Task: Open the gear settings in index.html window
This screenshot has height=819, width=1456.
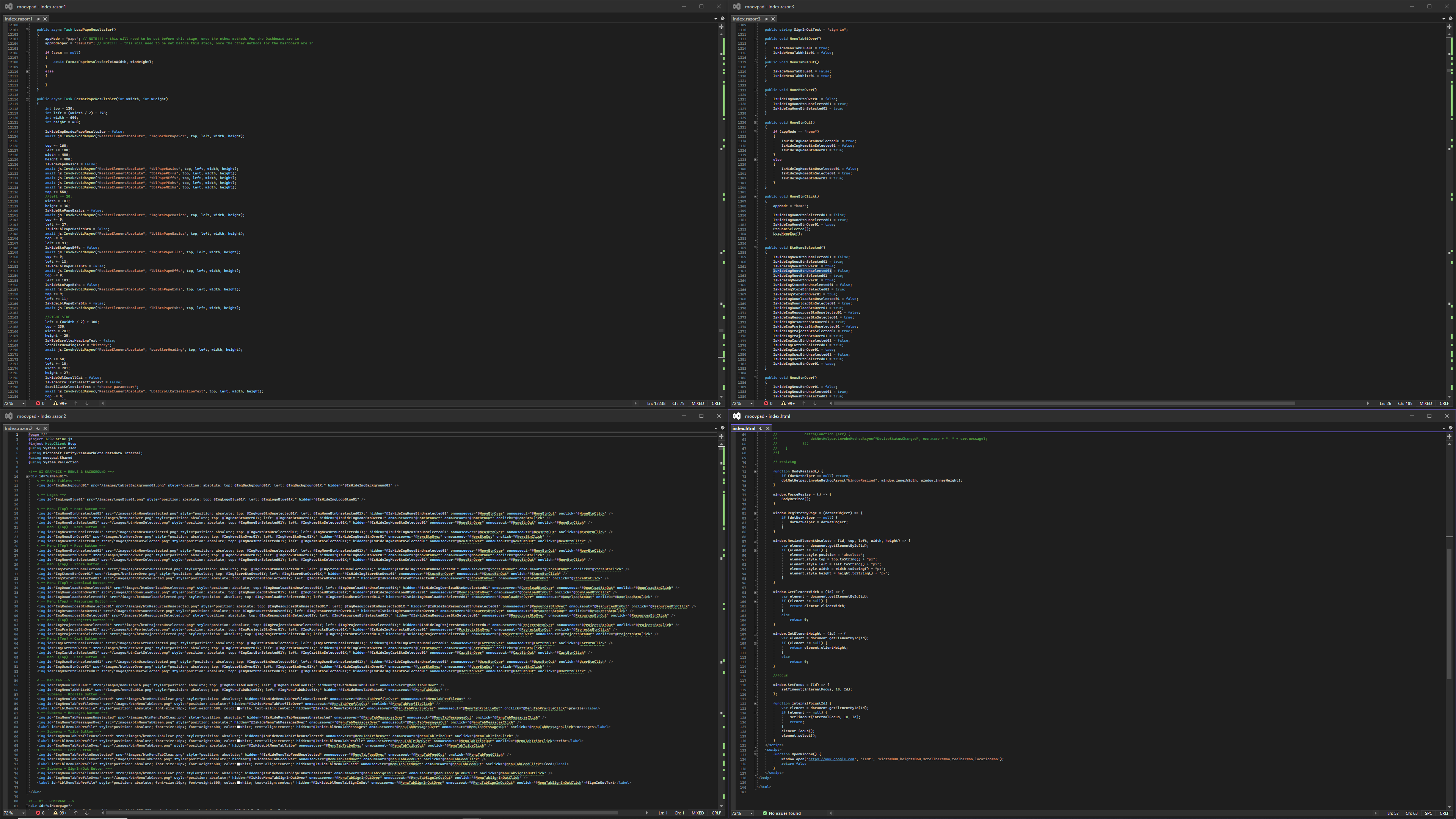Action: coord(1450,428)
